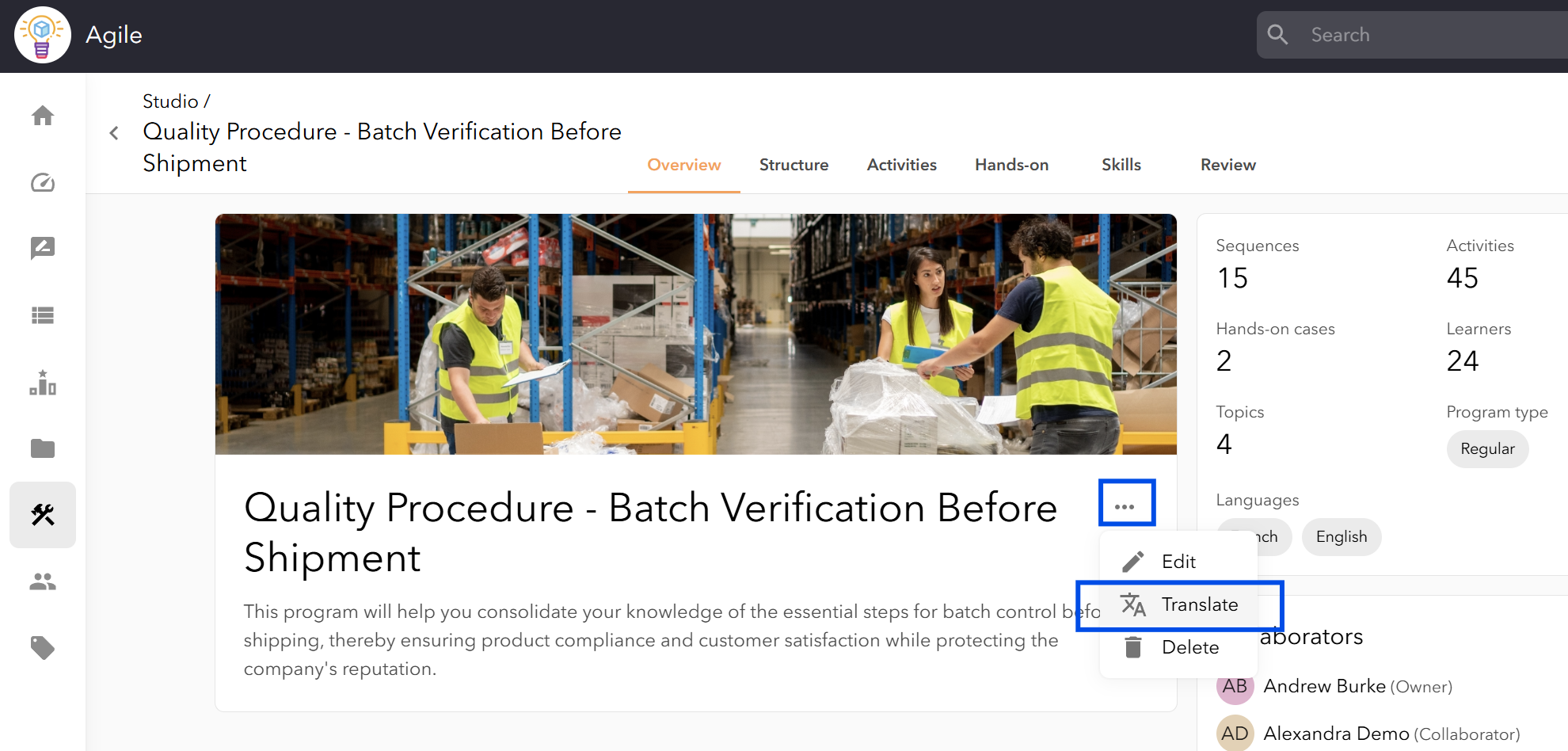Viewport: 1568px width, 751px height.
Task: Select the Studio tools icon
Action: (43, 515)
